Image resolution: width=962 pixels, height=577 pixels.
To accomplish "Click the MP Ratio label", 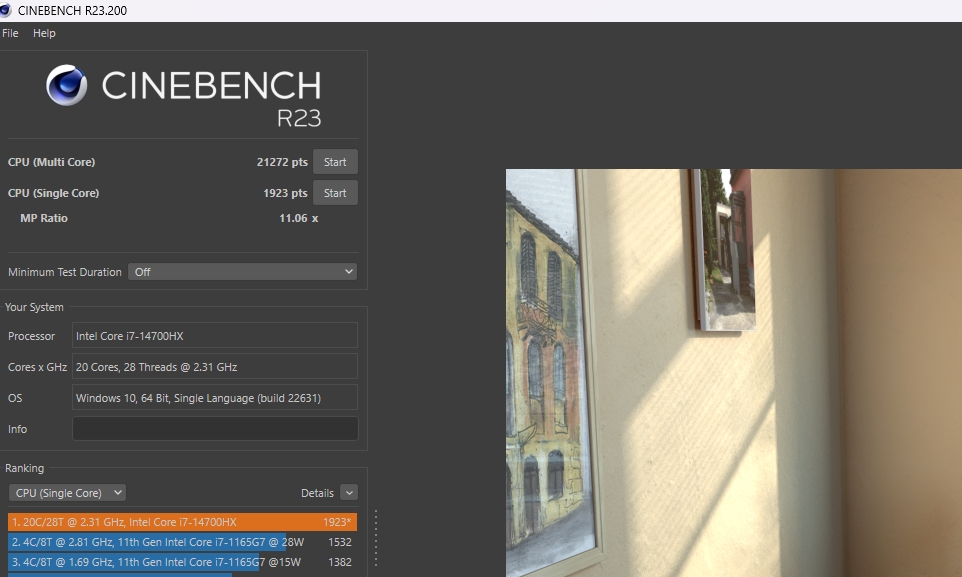I will [44, 218].
